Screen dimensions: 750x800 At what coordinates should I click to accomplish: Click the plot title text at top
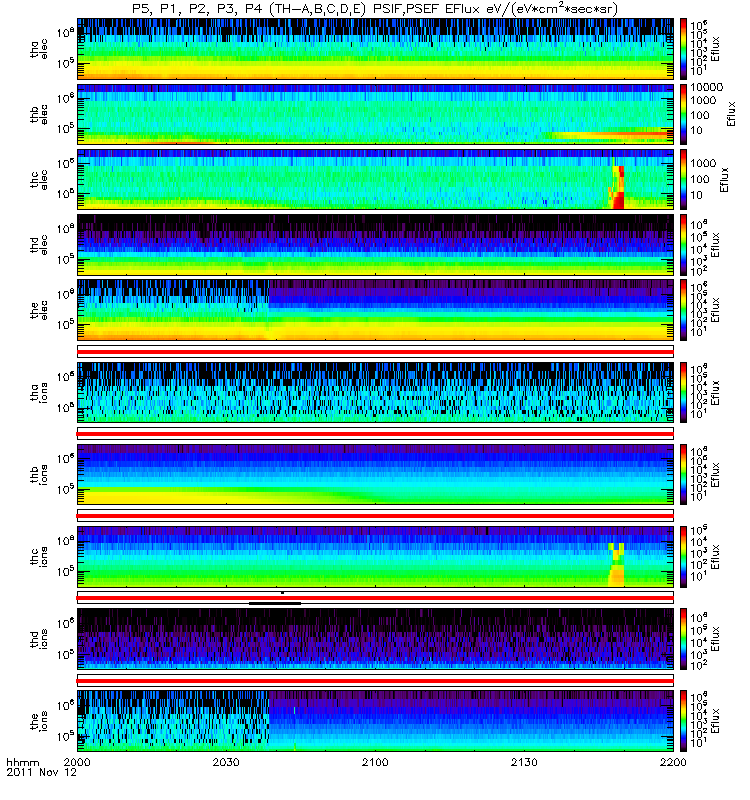[x=374, y=9]
